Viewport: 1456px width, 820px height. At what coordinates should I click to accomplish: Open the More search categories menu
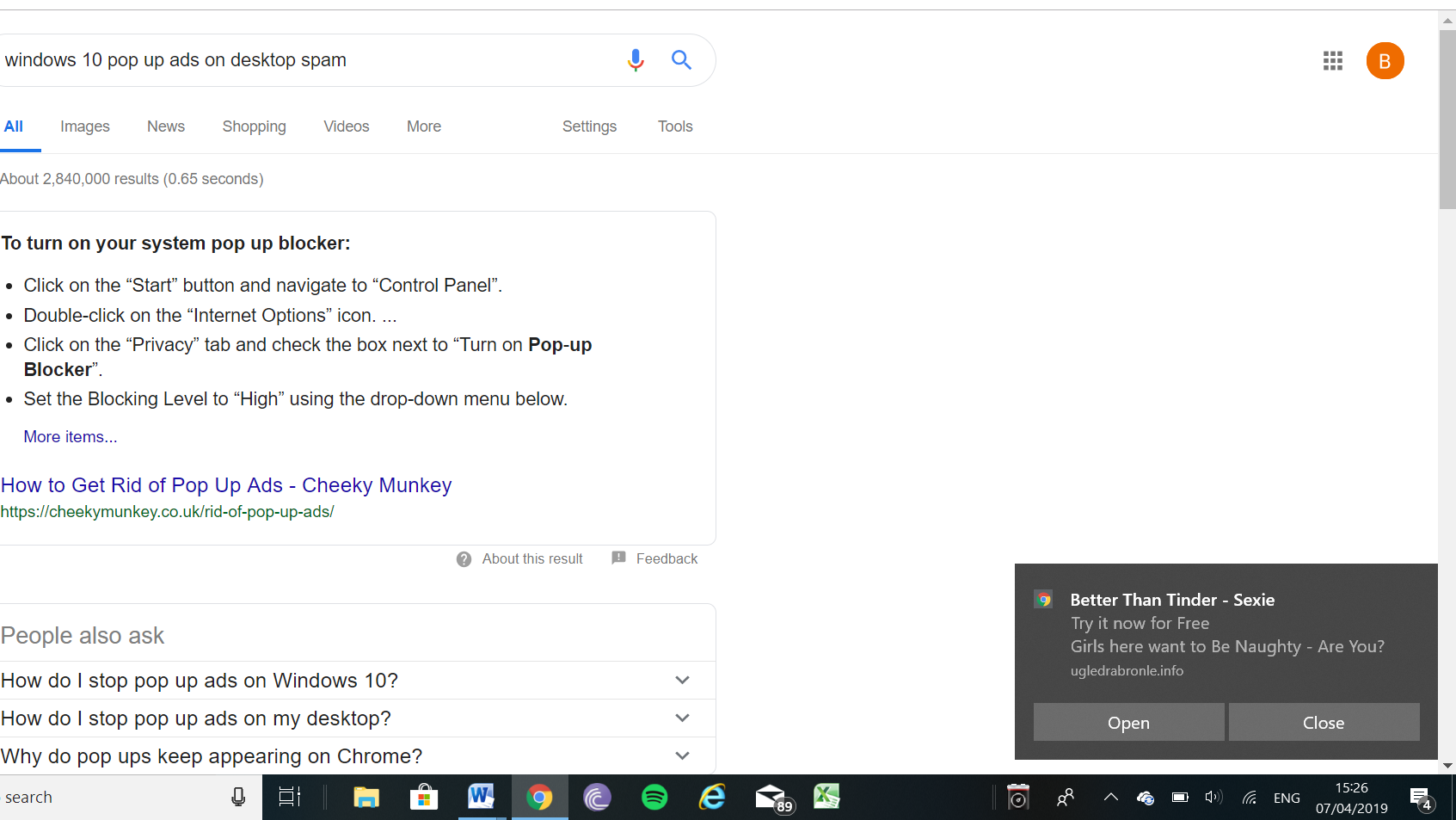pyautogui.click(x=424, y=126)
